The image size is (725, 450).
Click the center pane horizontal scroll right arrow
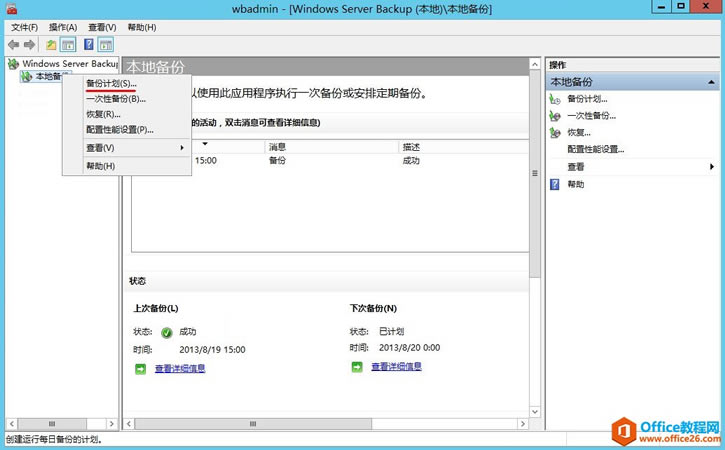[x=523, y=424]
